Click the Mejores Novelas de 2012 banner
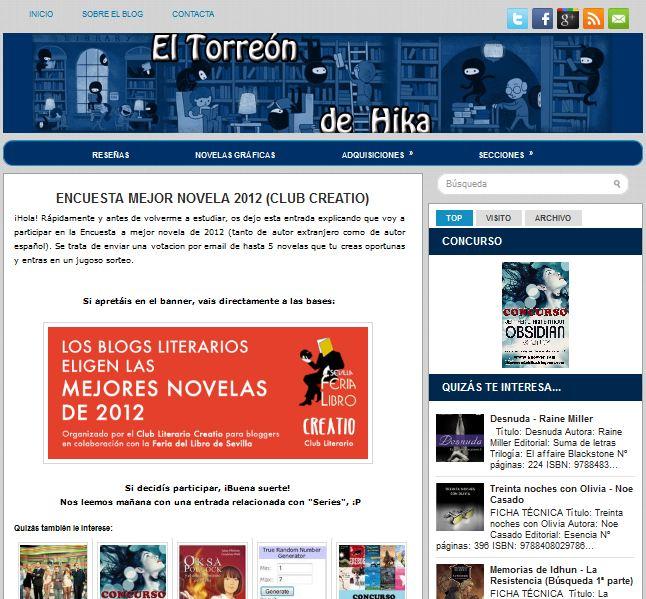 (x=208, y=393)
